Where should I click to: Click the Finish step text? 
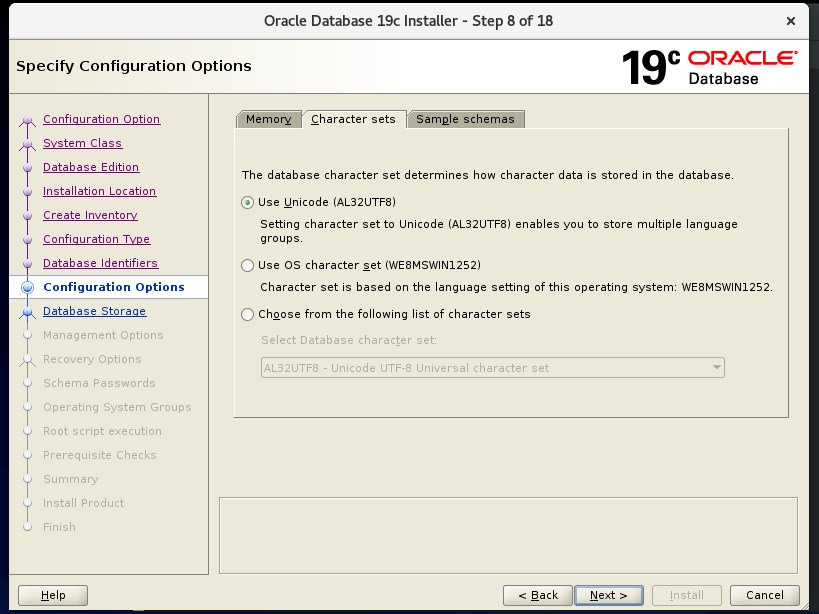tap(59, 527)
